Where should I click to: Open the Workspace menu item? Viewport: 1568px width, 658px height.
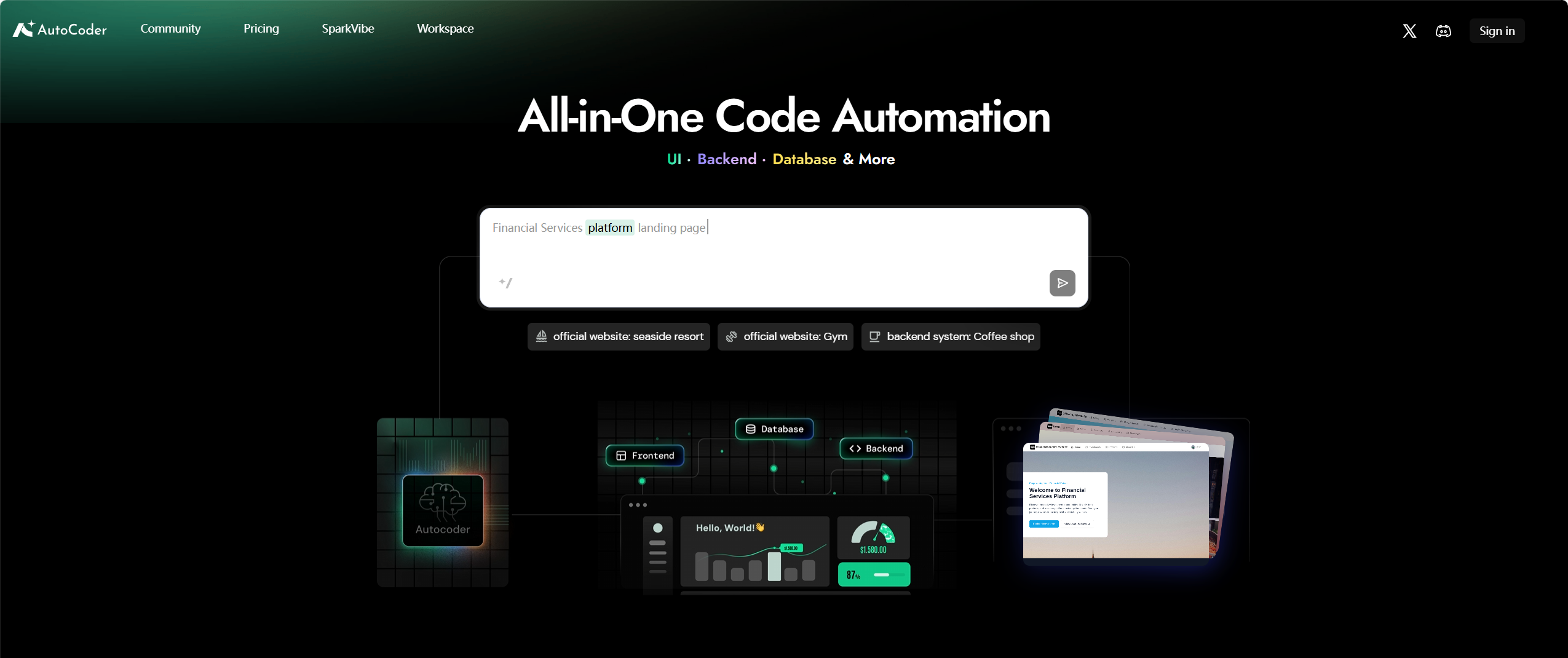[445, 28]
